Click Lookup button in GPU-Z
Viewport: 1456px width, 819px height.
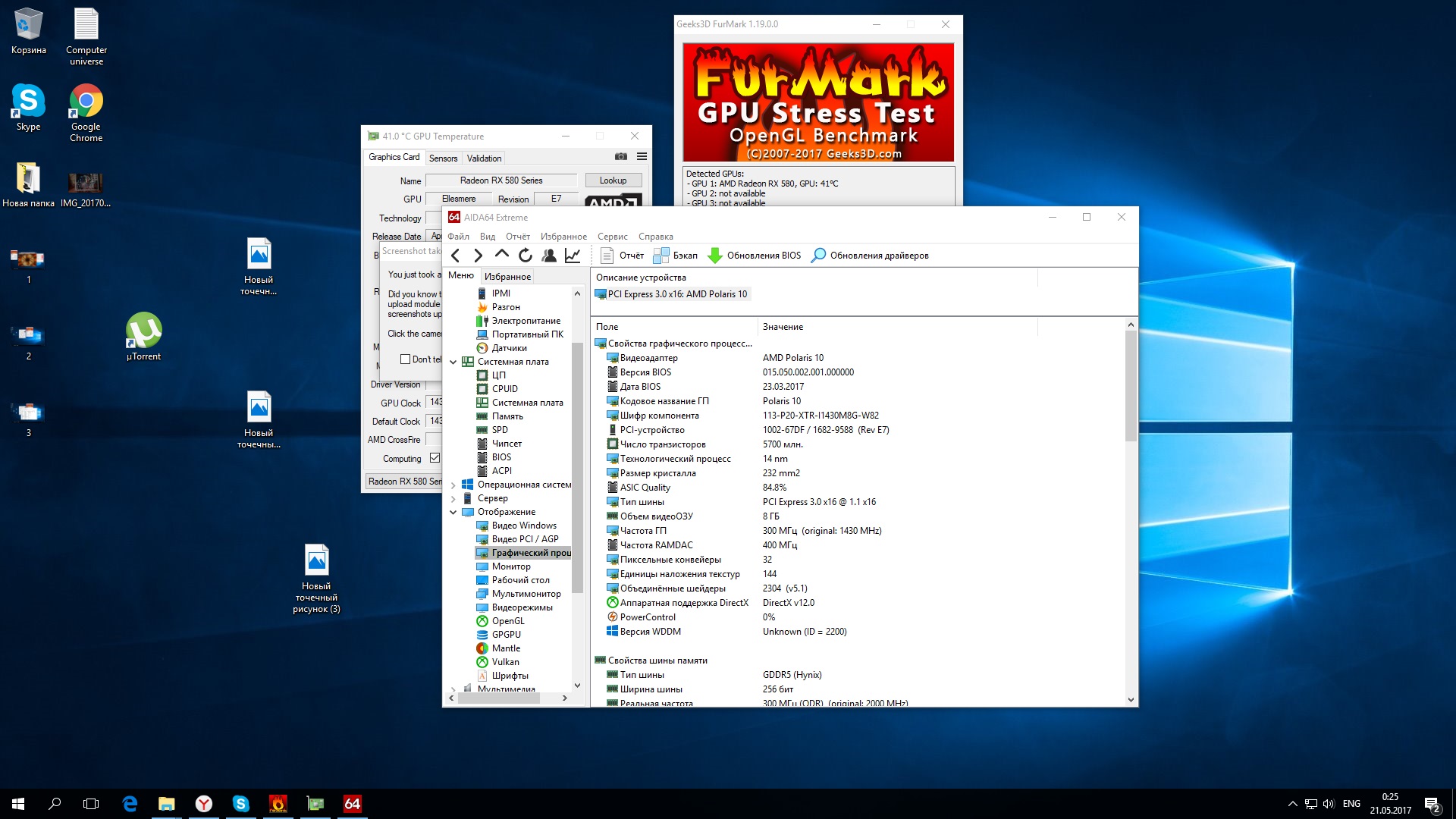pyautogui.click(x=613, y=180)
